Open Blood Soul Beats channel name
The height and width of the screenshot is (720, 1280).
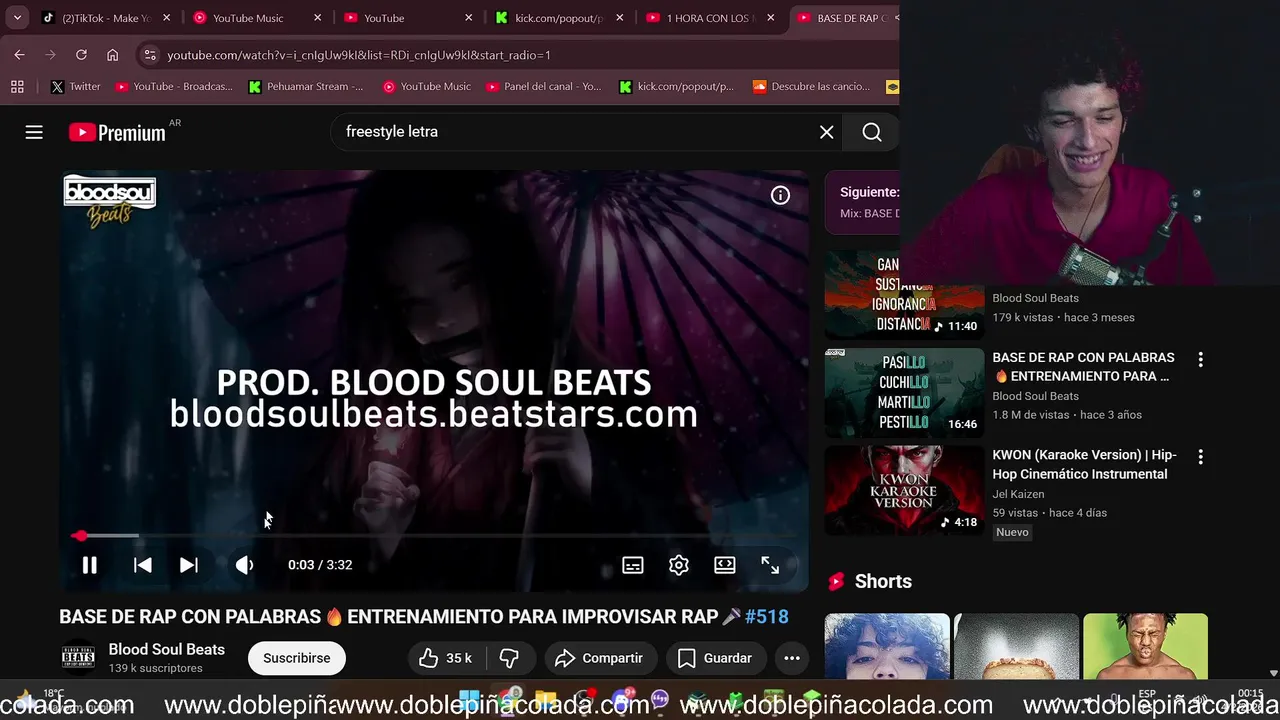(167, 650)
